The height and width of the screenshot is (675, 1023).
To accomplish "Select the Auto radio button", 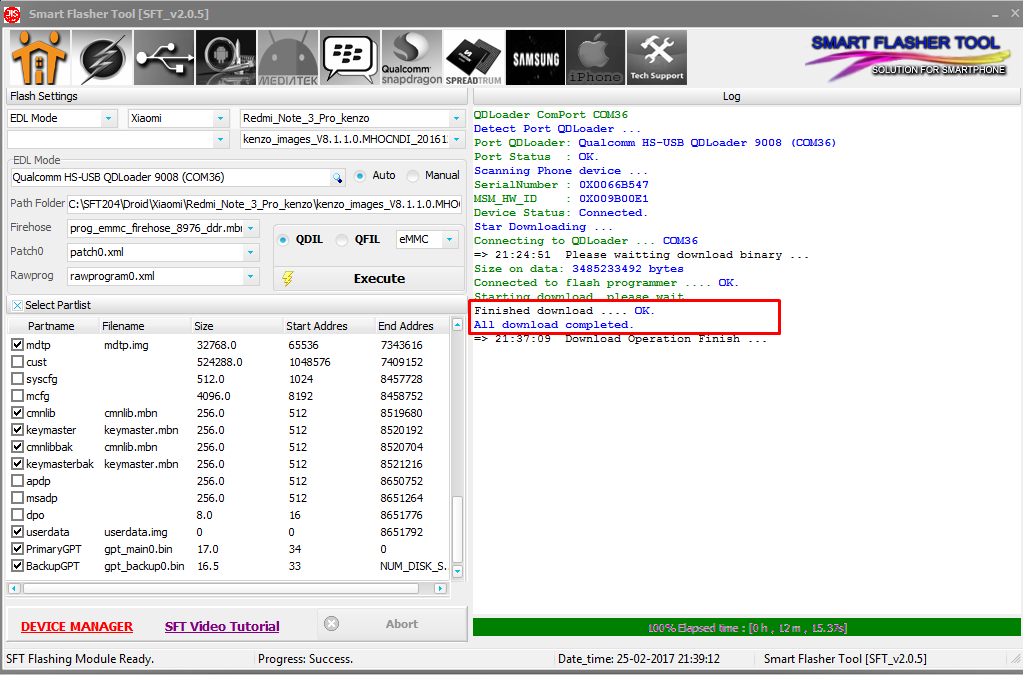I will point(359,176).
